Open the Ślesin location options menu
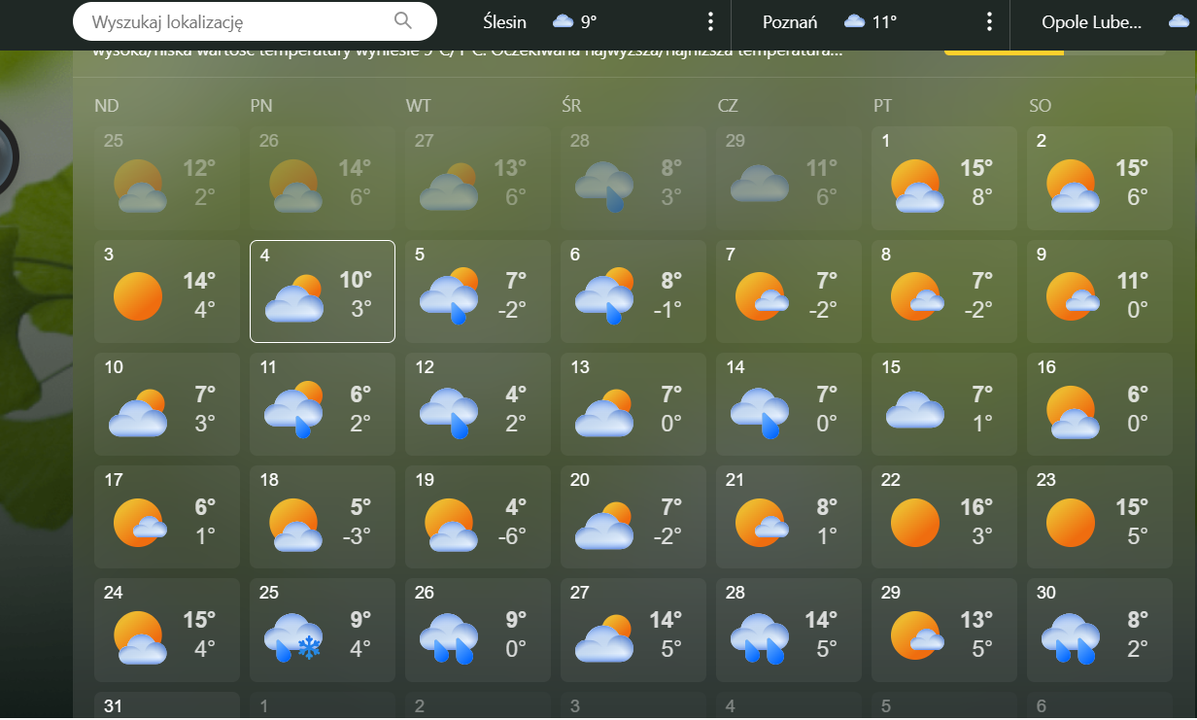The image size is (1197, 720). (711, 22)
